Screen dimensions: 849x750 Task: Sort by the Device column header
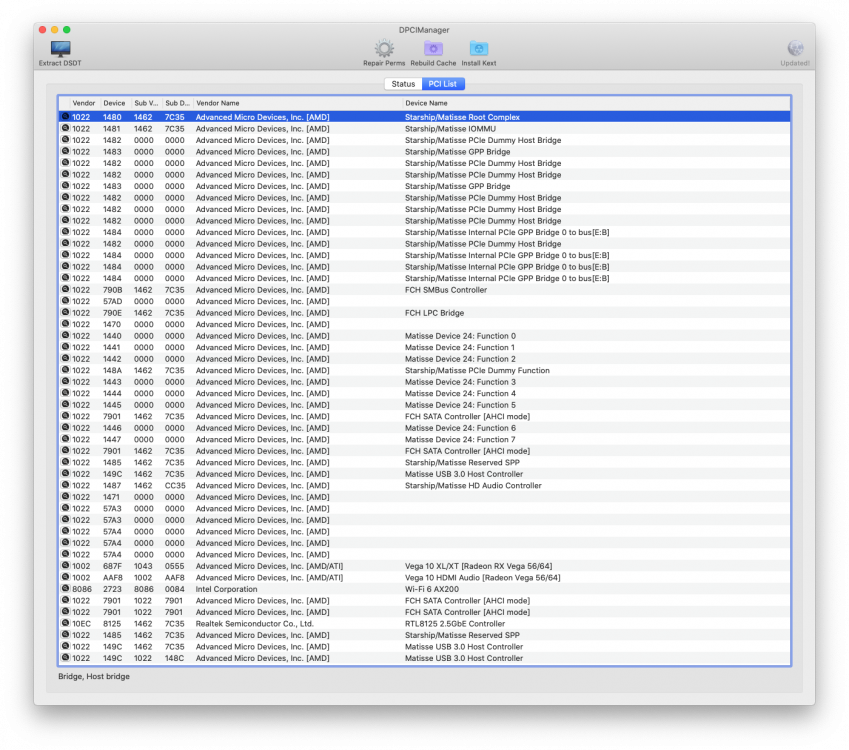pos(114,103)
